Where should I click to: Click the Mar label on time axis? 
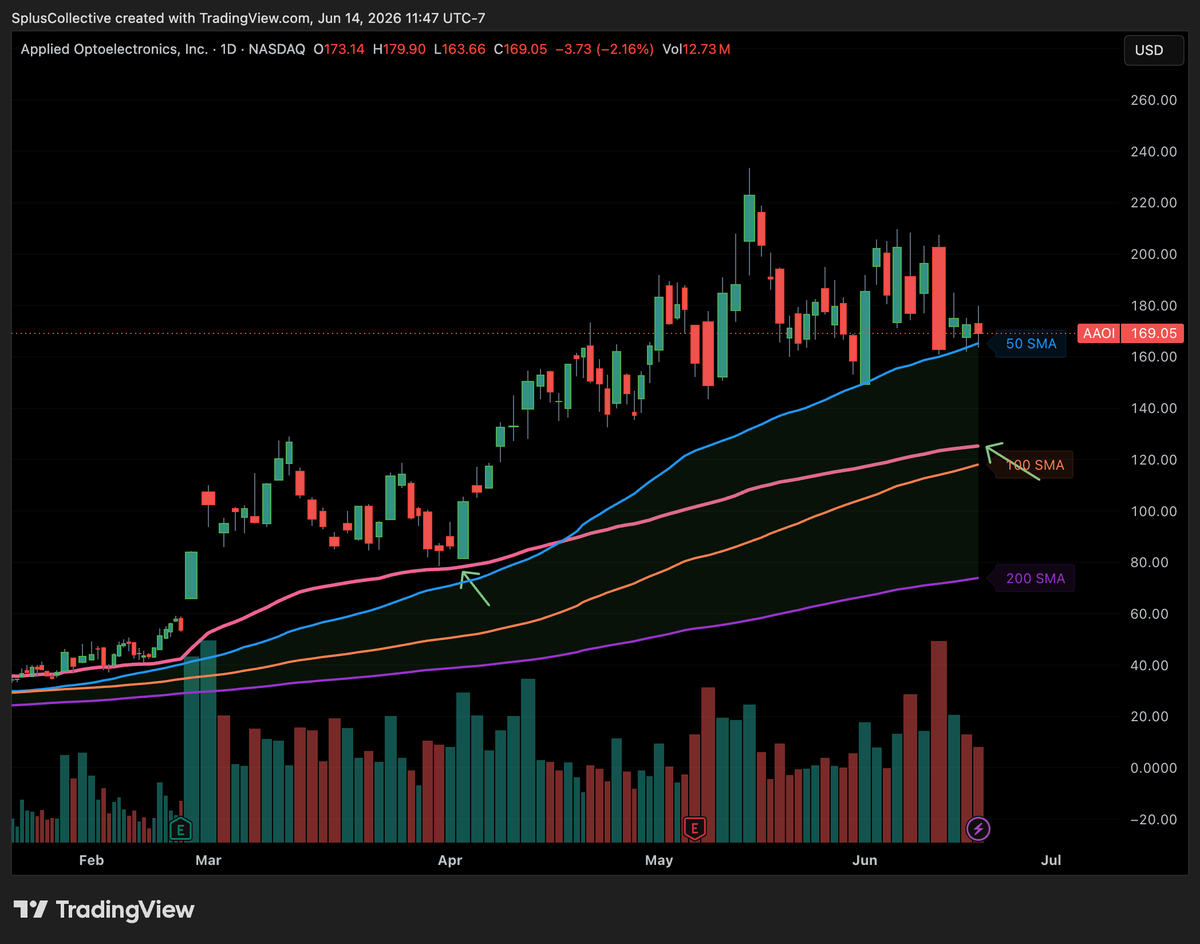[208, 860]
